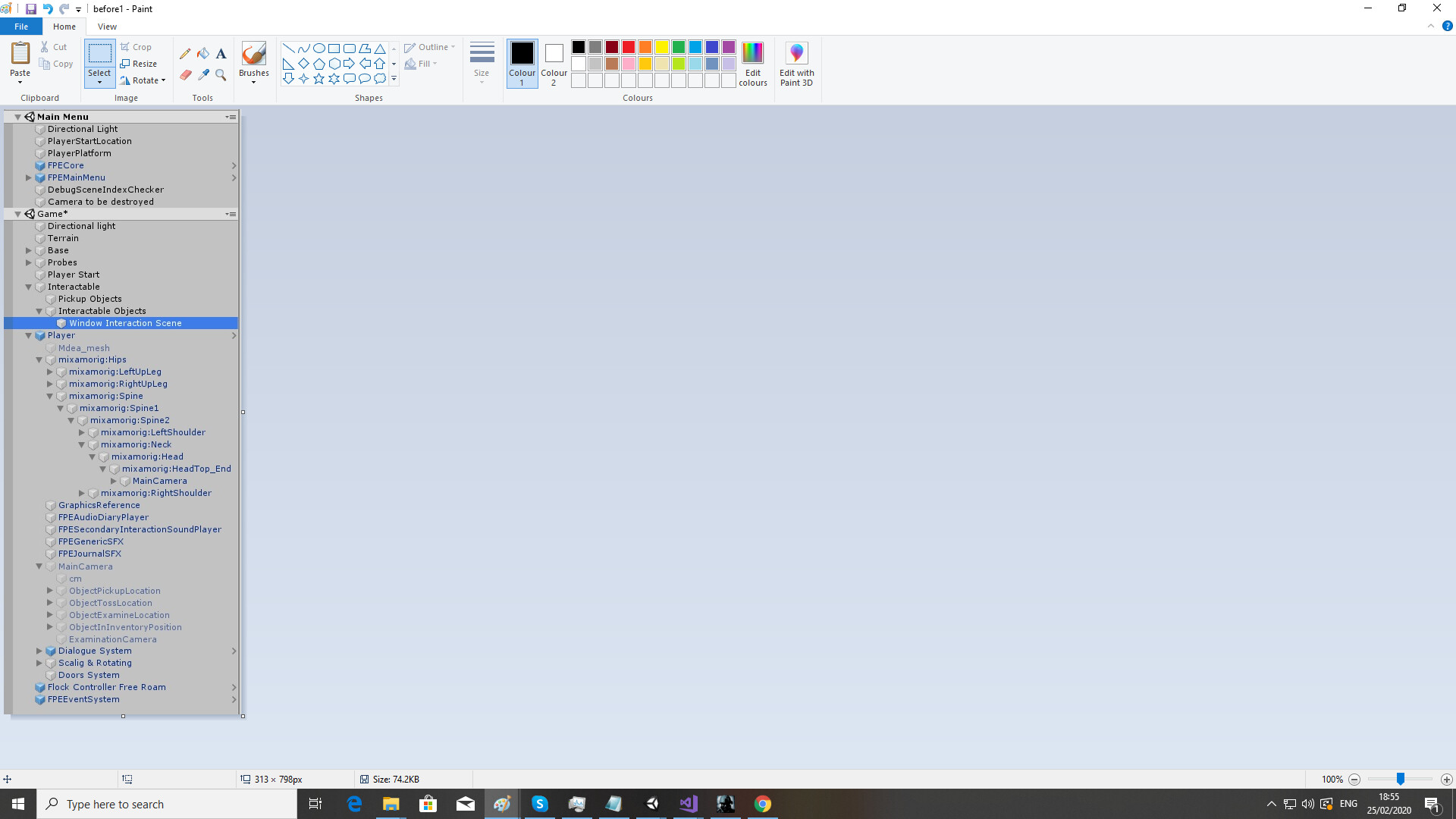Screen dimensions: 1456x819
Task: Click the Save icon in title bar
Action: (x=31, y=9)
